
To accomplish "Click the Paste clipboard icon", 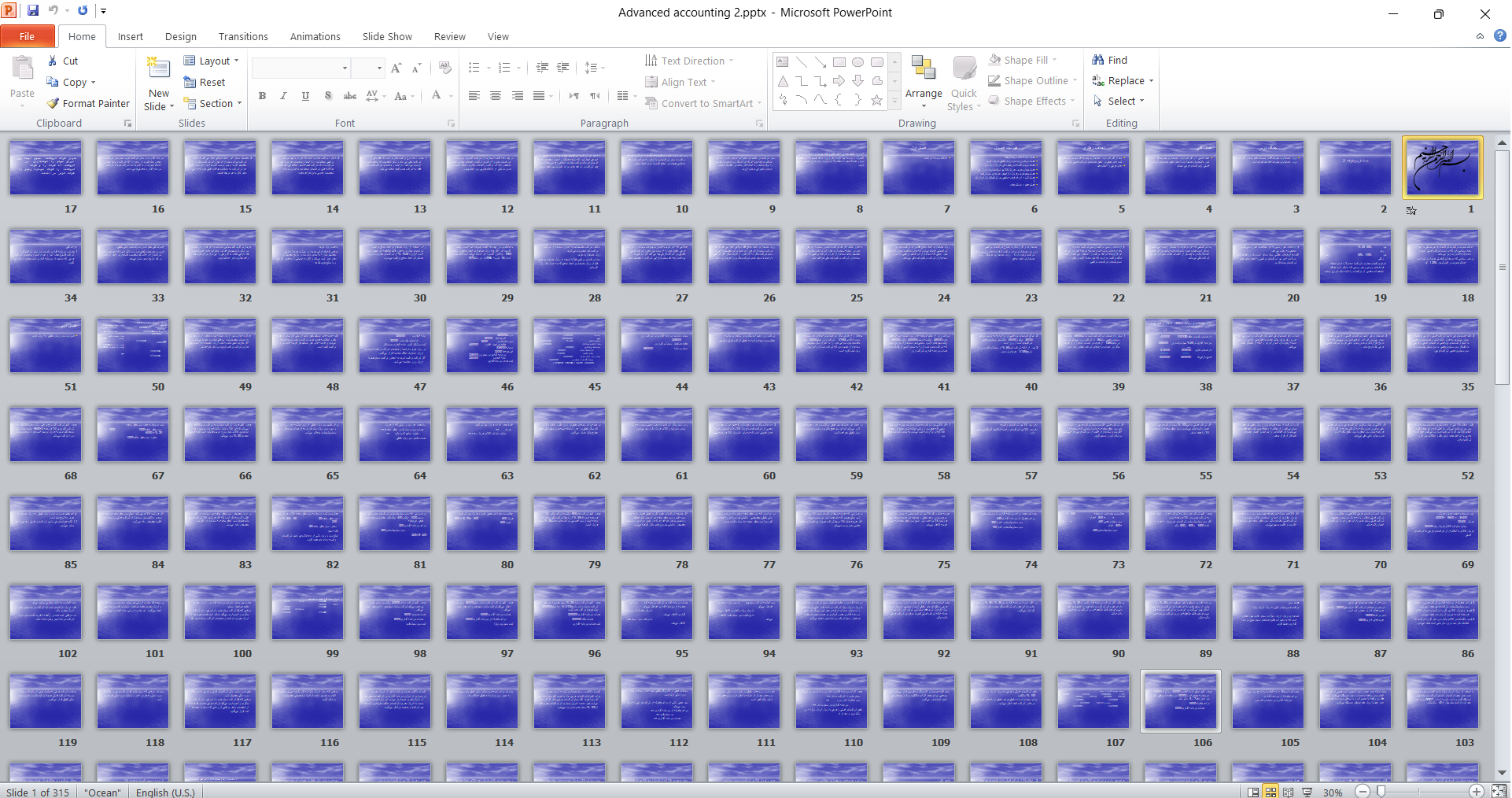I will (x=22, y=70).
